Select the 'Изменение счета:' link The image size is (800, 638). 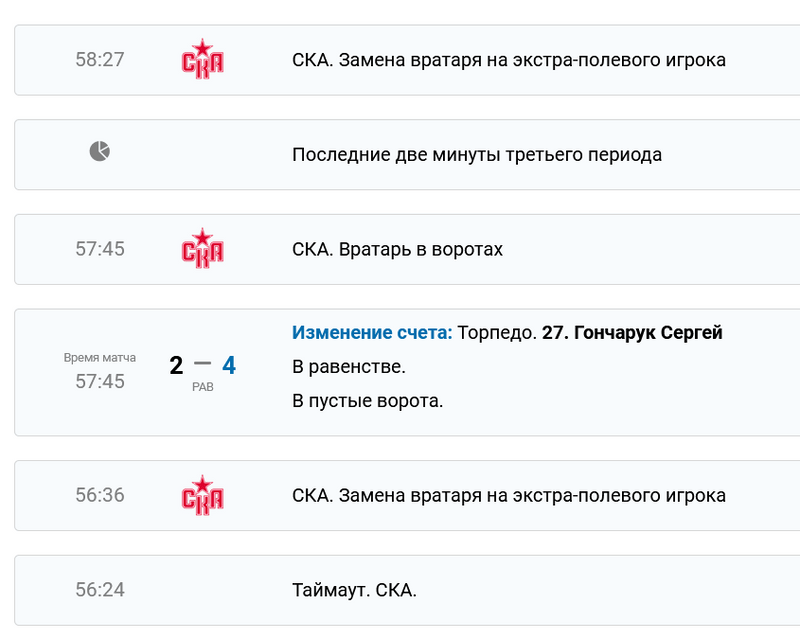pos(372,333)
